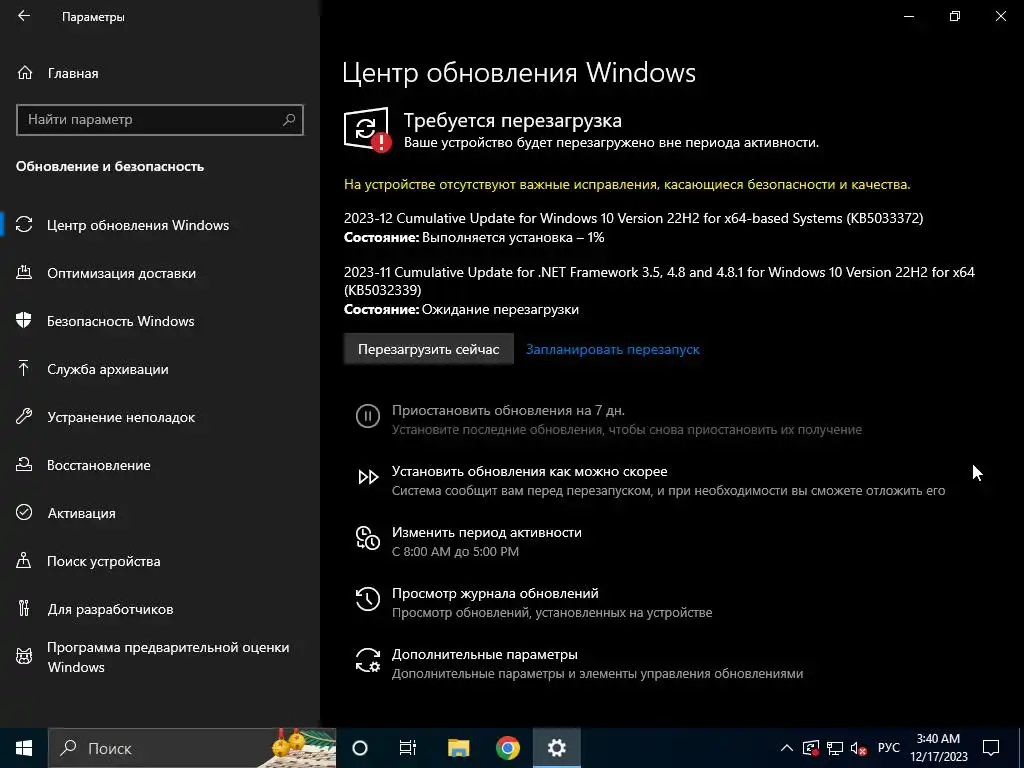The height and width of the screenshot is (768, 1024).
Task: Click Перезагрузить сейчас button
Action: 428,349
